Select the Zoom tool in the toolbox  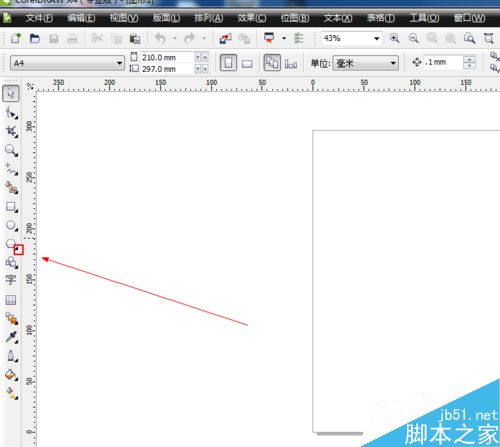[x=11, y=150]
